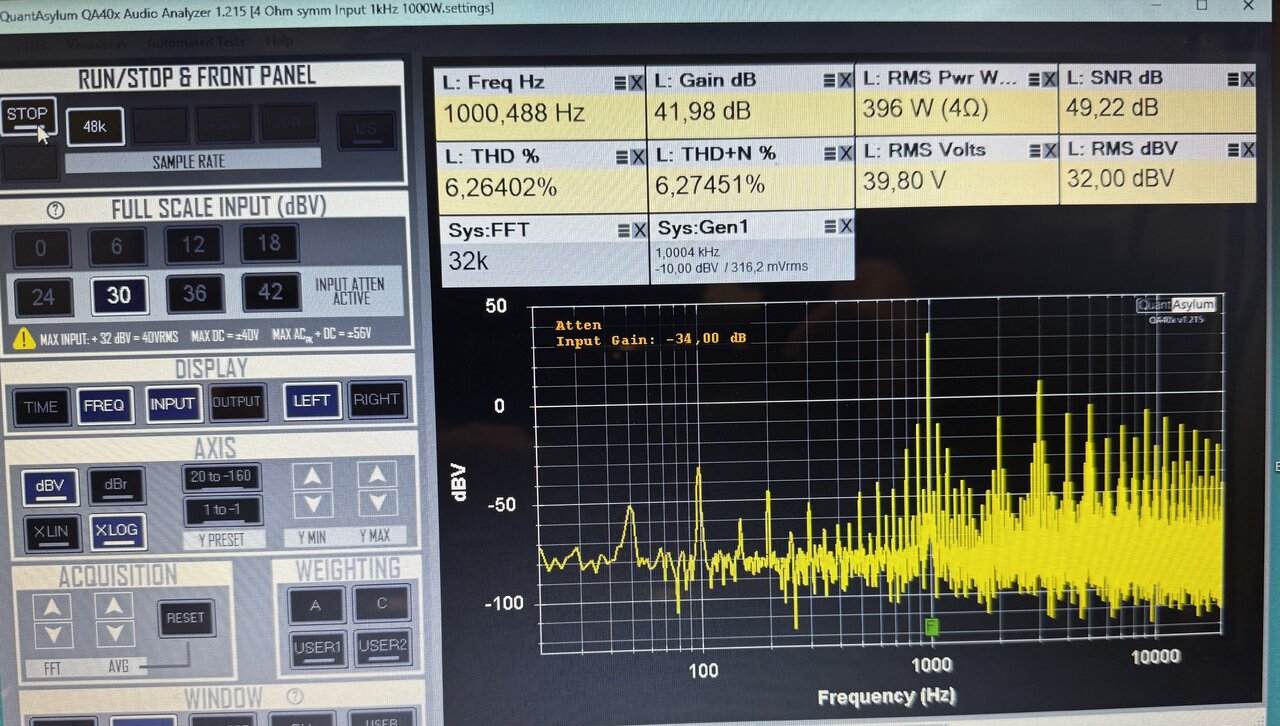The height and width of the screenshot is (726, 1280).
Task: Increase Y MAX with the up arrow
Action: point(377,475)
